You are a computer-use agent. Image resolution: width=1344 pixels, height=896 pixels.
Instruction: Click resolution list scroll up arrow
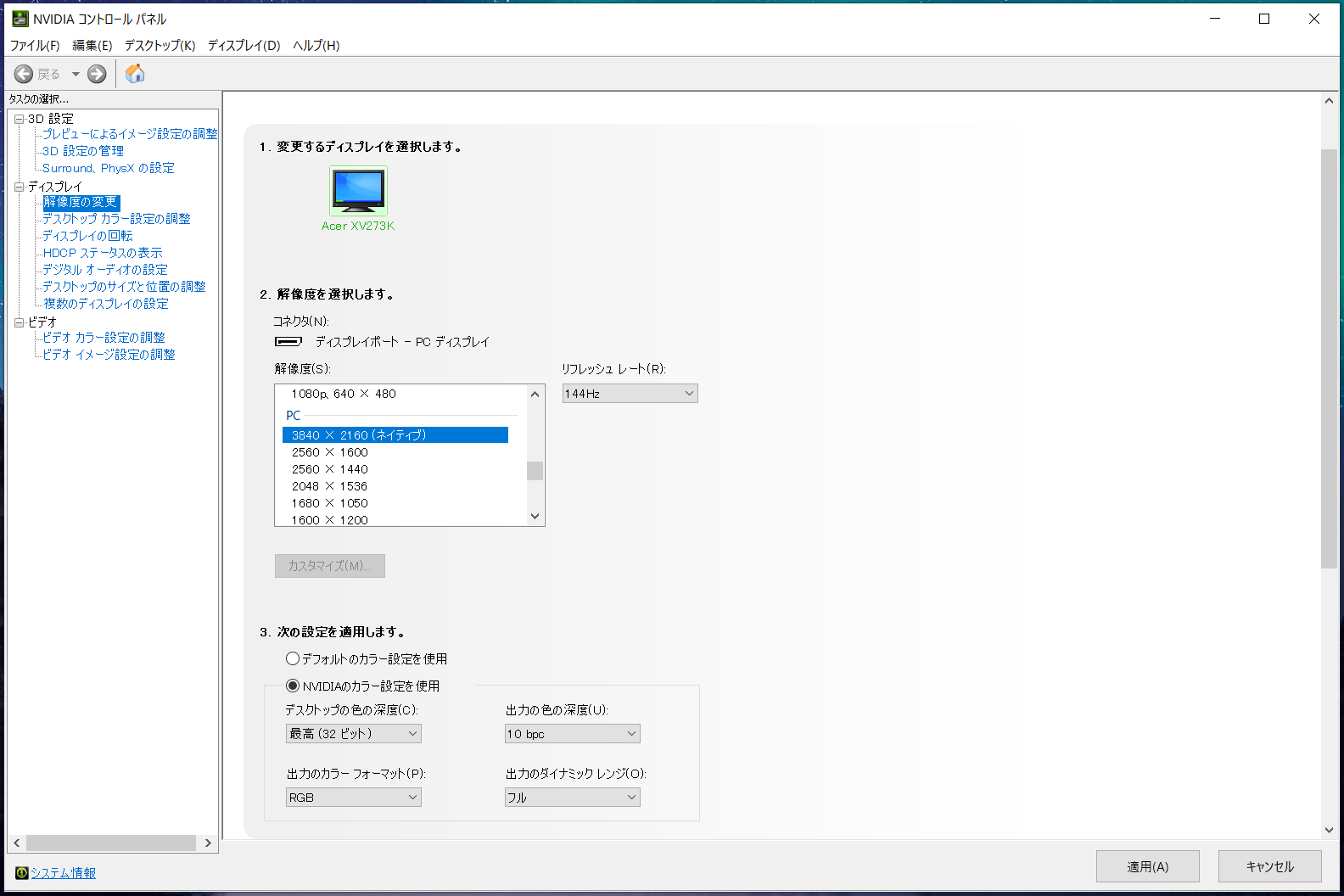click(x=535, y=394)
